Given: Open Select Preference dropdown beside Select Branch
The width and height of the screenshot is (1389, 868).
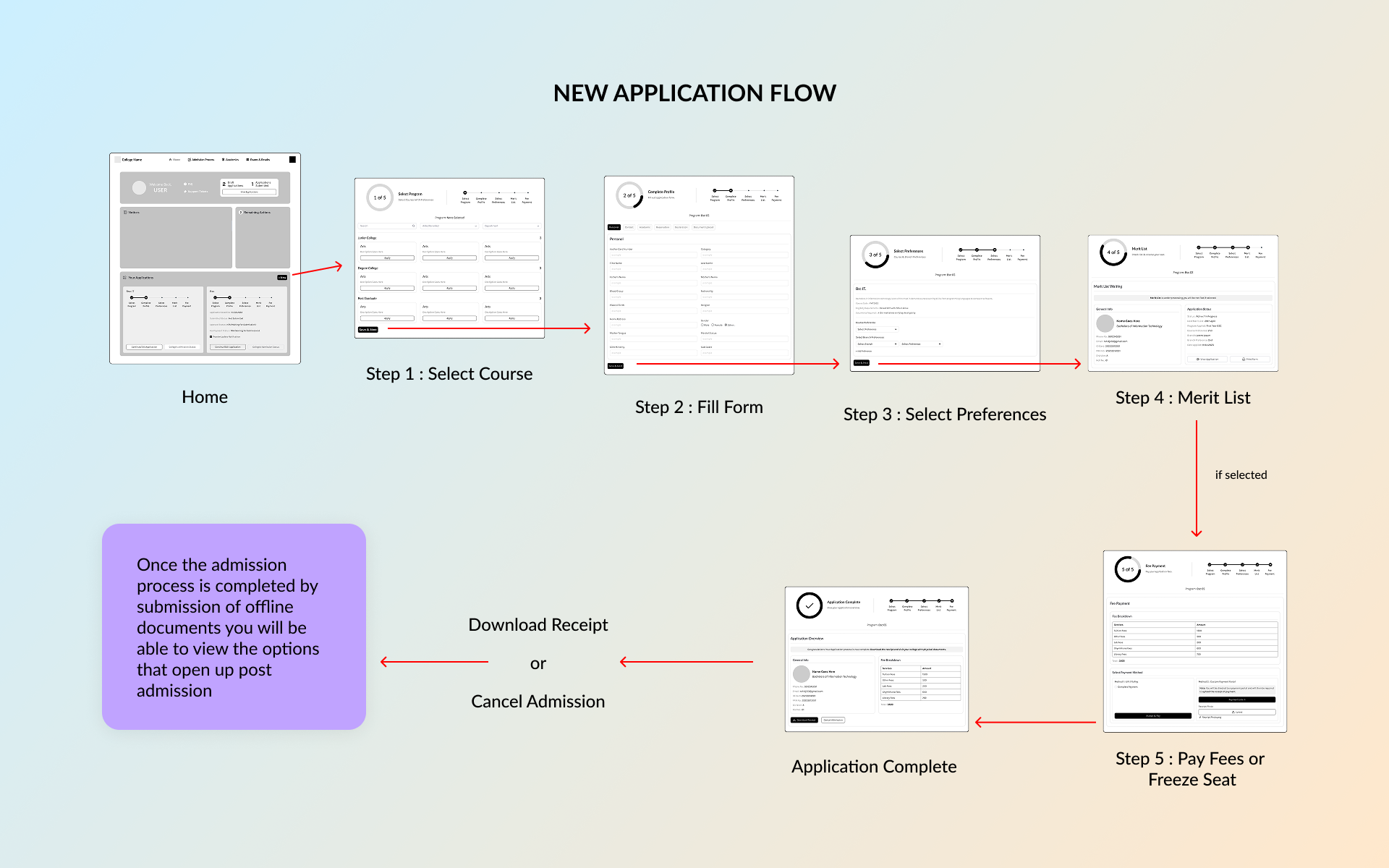Looking at the screenshot, I should pos(921,344).
